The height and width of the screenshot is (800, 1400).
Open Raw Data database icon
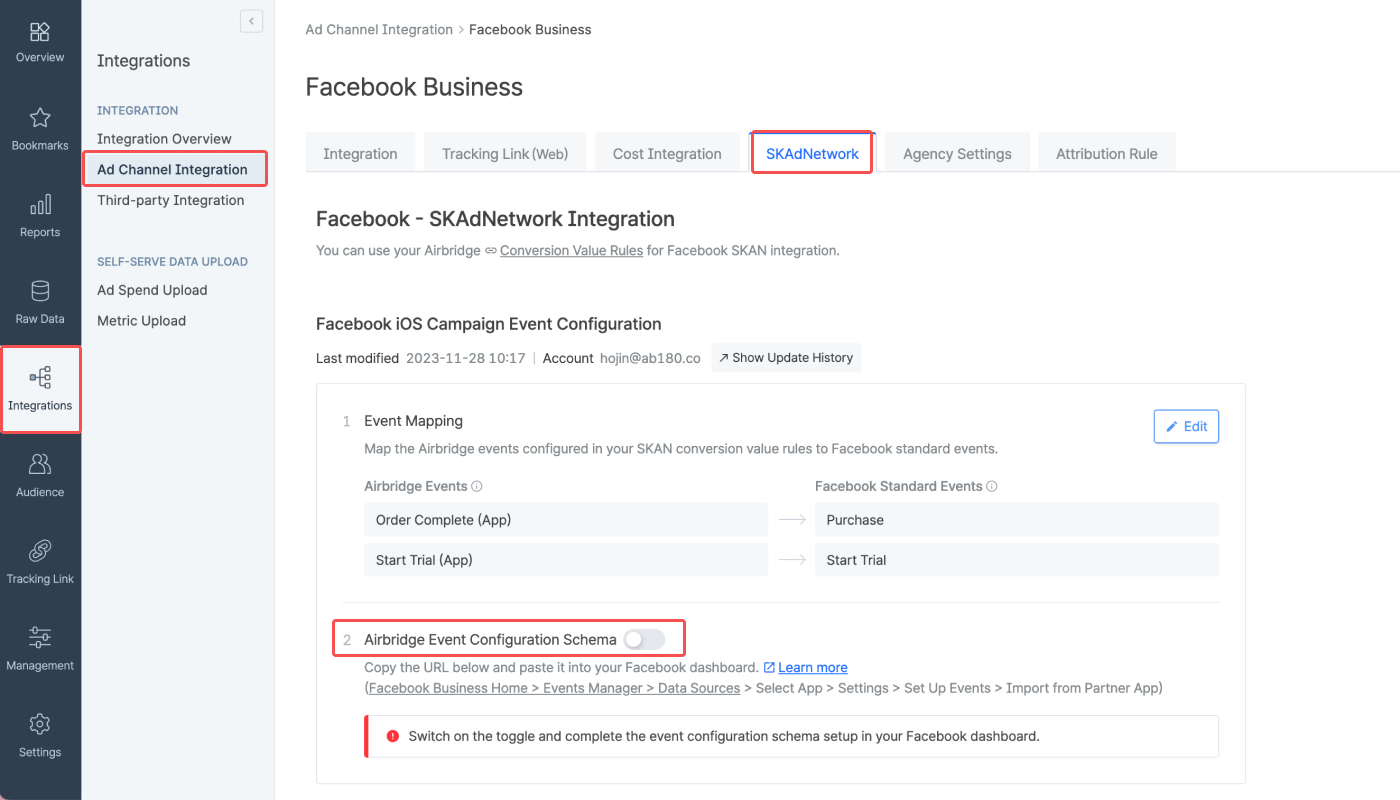[40, 291]
